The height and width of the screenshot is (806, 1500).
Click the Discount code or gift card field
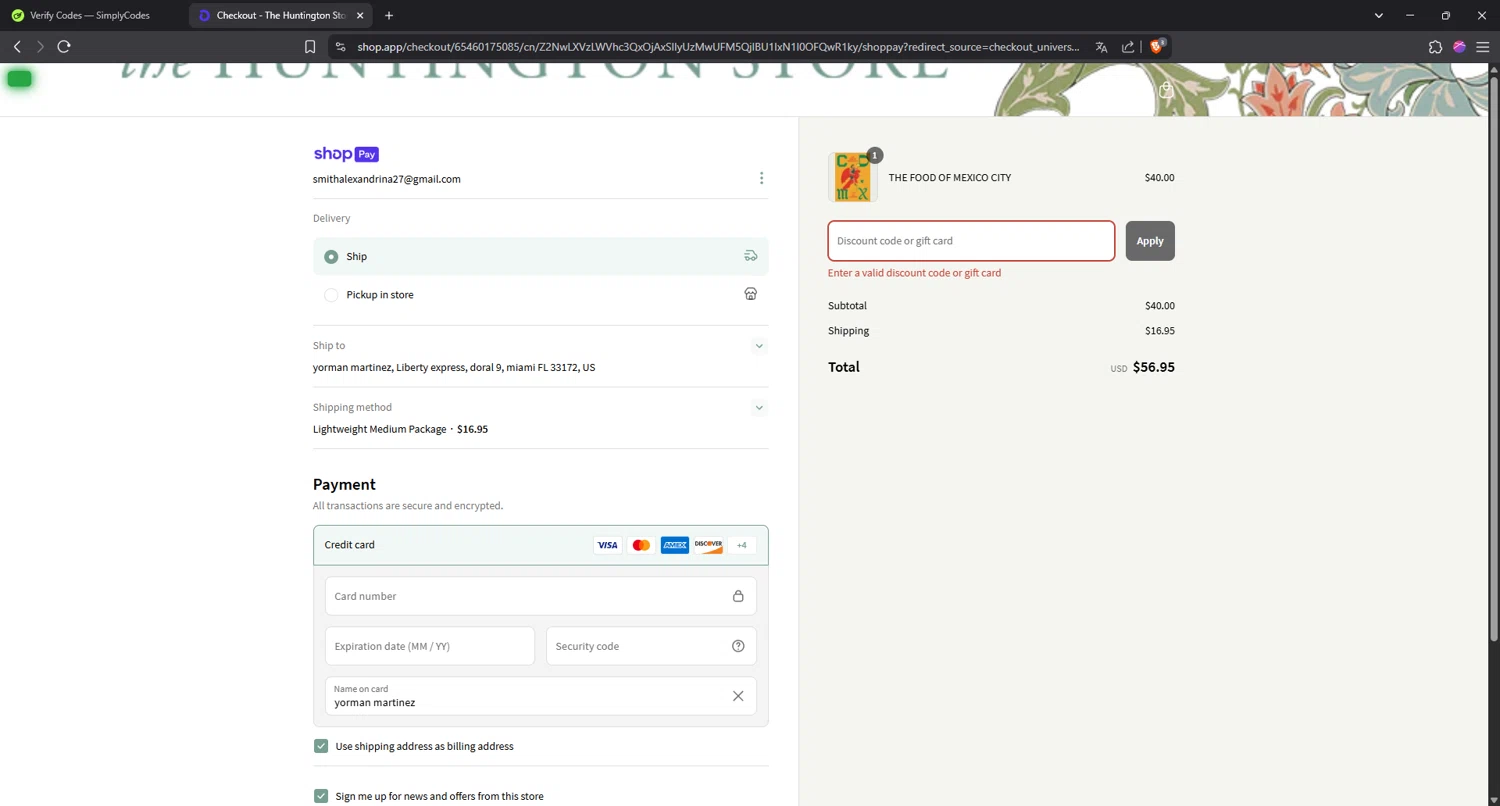coord(971,241)
